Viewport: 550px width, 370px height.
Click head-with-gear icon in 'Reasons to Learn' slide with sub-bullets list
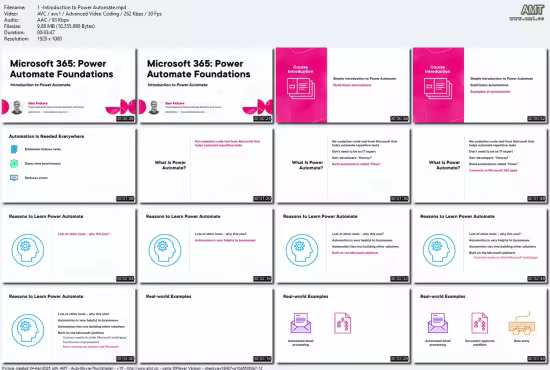(x=28, y=330)
